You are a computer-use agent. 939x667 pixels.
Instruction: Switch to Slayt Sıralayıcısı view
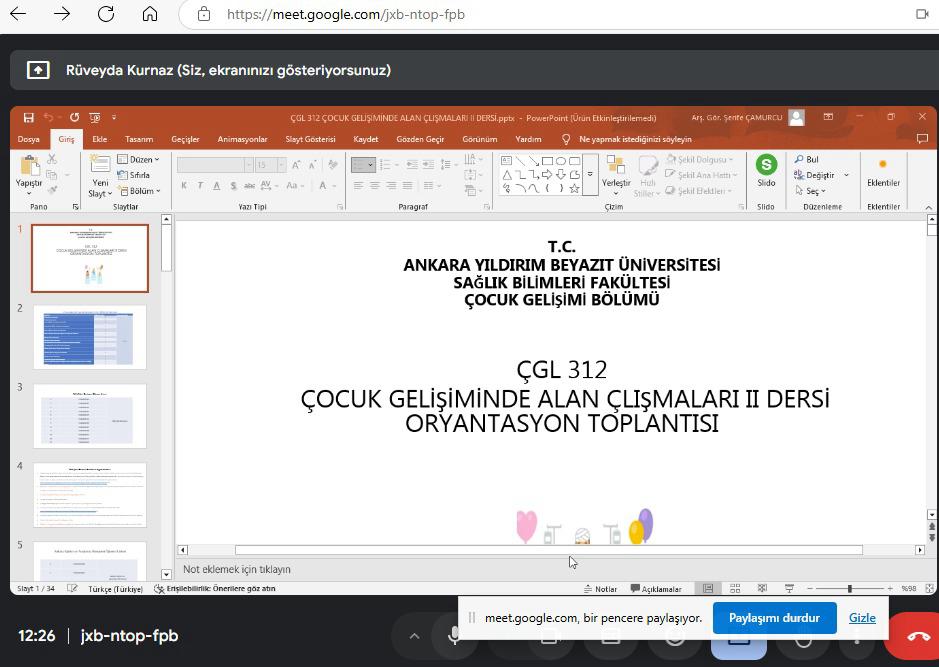(735, 589)
